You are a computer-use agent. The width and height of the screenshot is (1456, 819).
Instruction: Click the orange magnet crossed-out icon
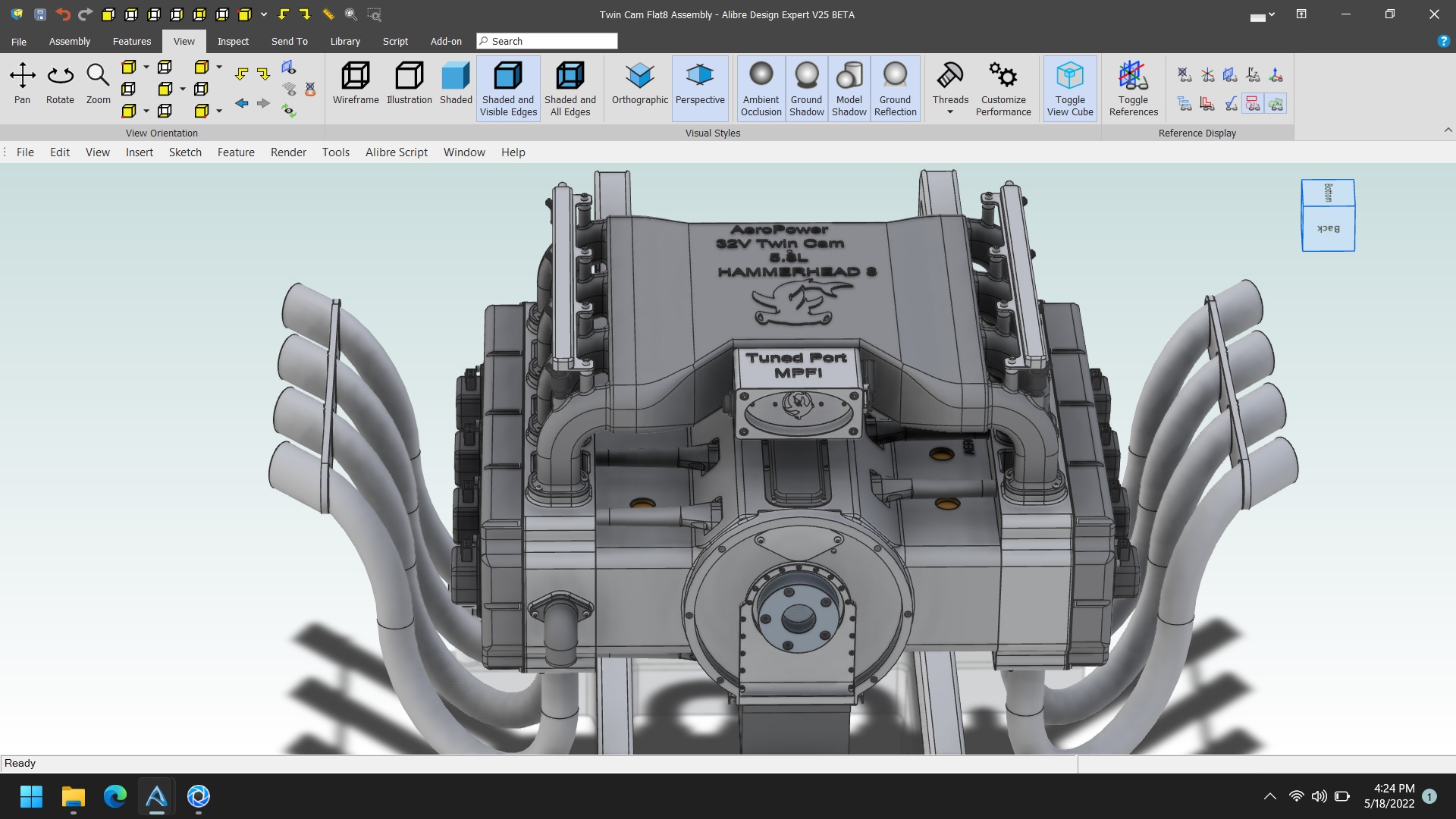coord(310,89)
